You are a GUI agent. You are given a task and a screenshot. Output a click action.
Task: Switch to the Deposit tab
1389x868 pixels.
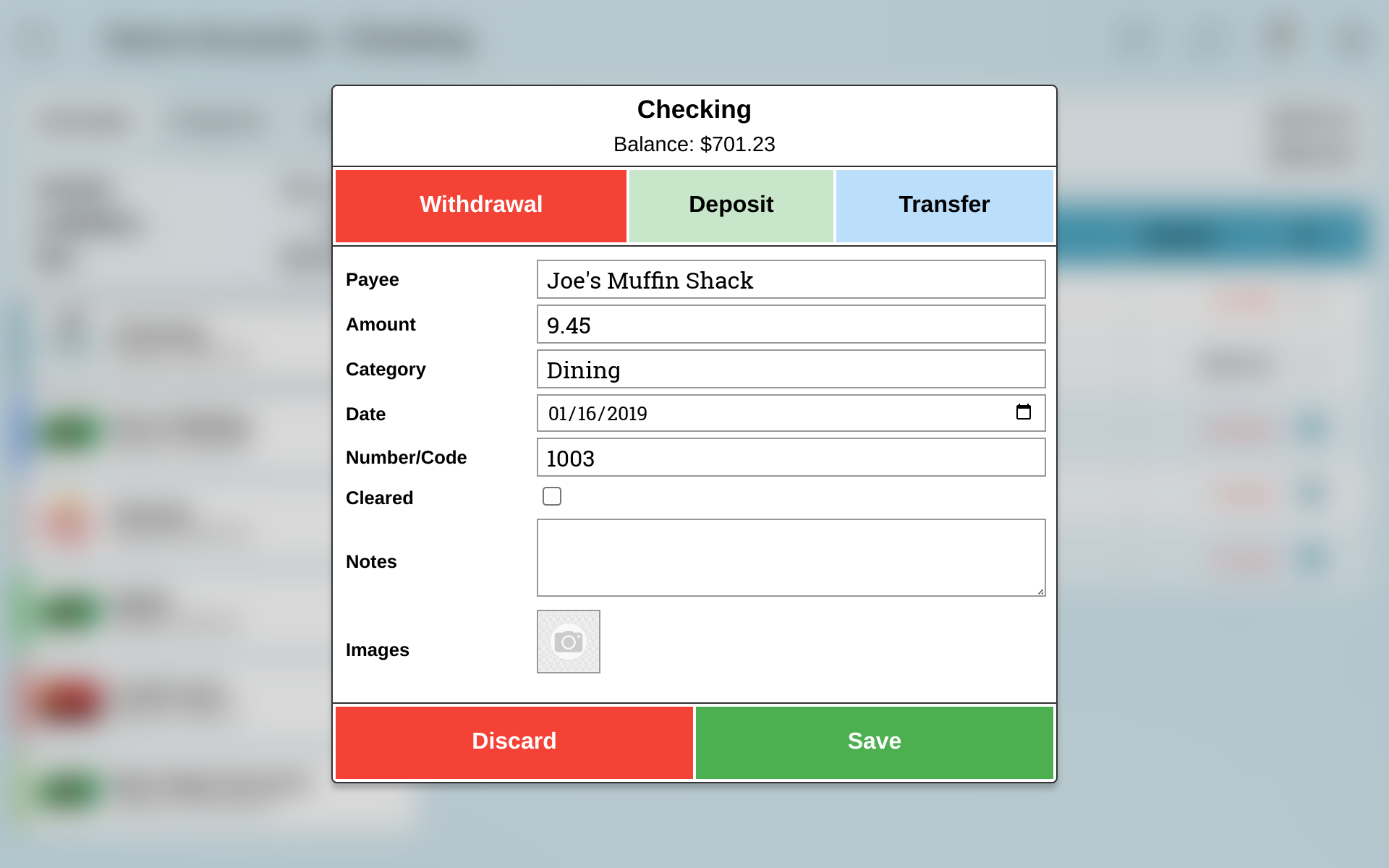[731, 205]
